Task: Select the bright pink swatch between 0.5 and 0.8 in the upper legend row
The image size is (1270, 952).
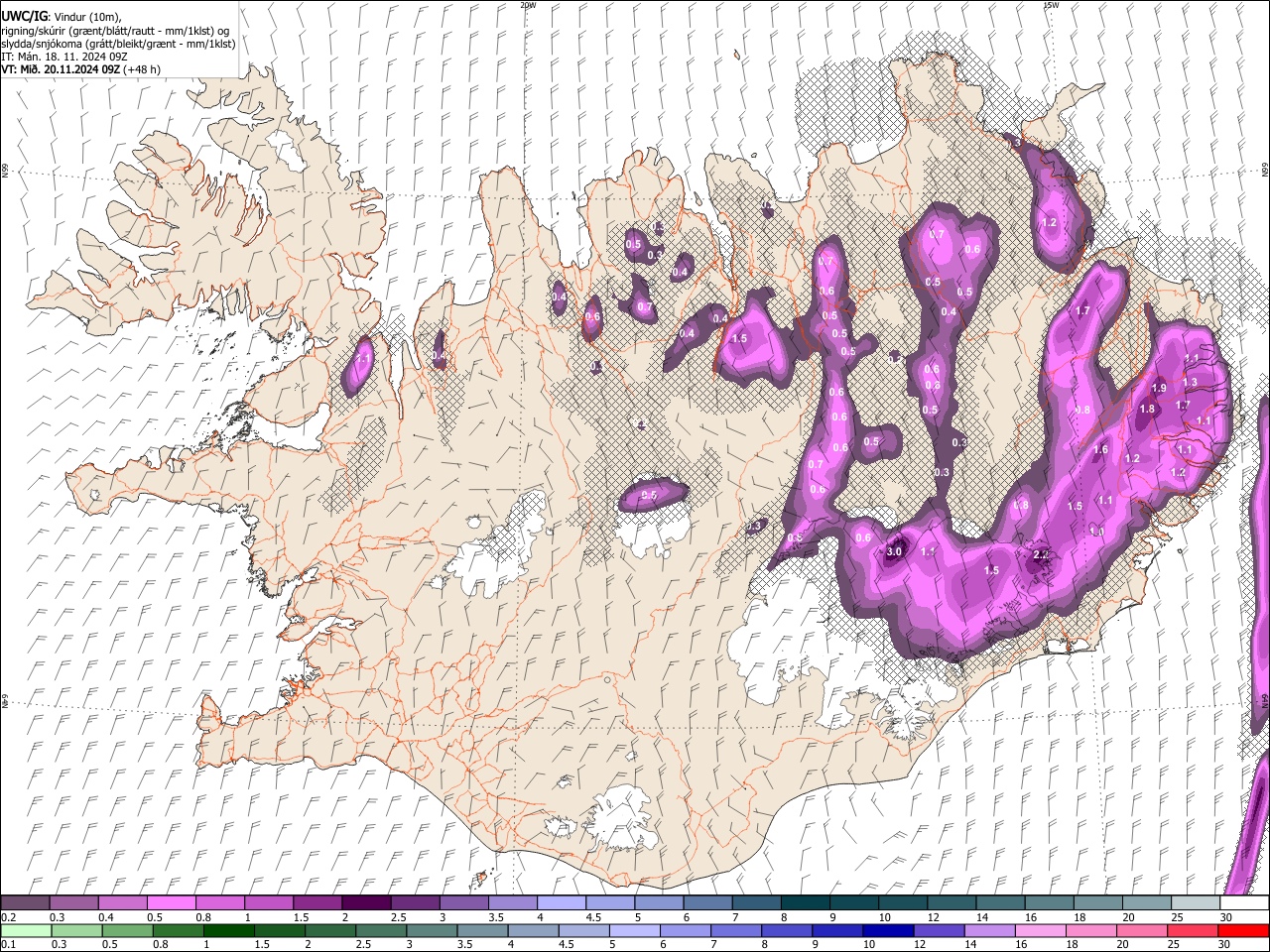Action: point(171,903)
